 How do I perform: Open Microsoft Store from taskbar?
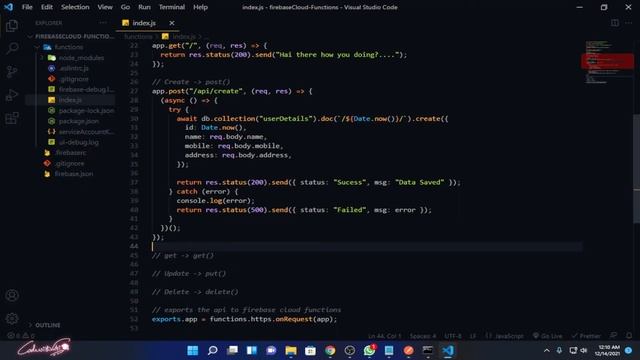[x=311, y=350]
